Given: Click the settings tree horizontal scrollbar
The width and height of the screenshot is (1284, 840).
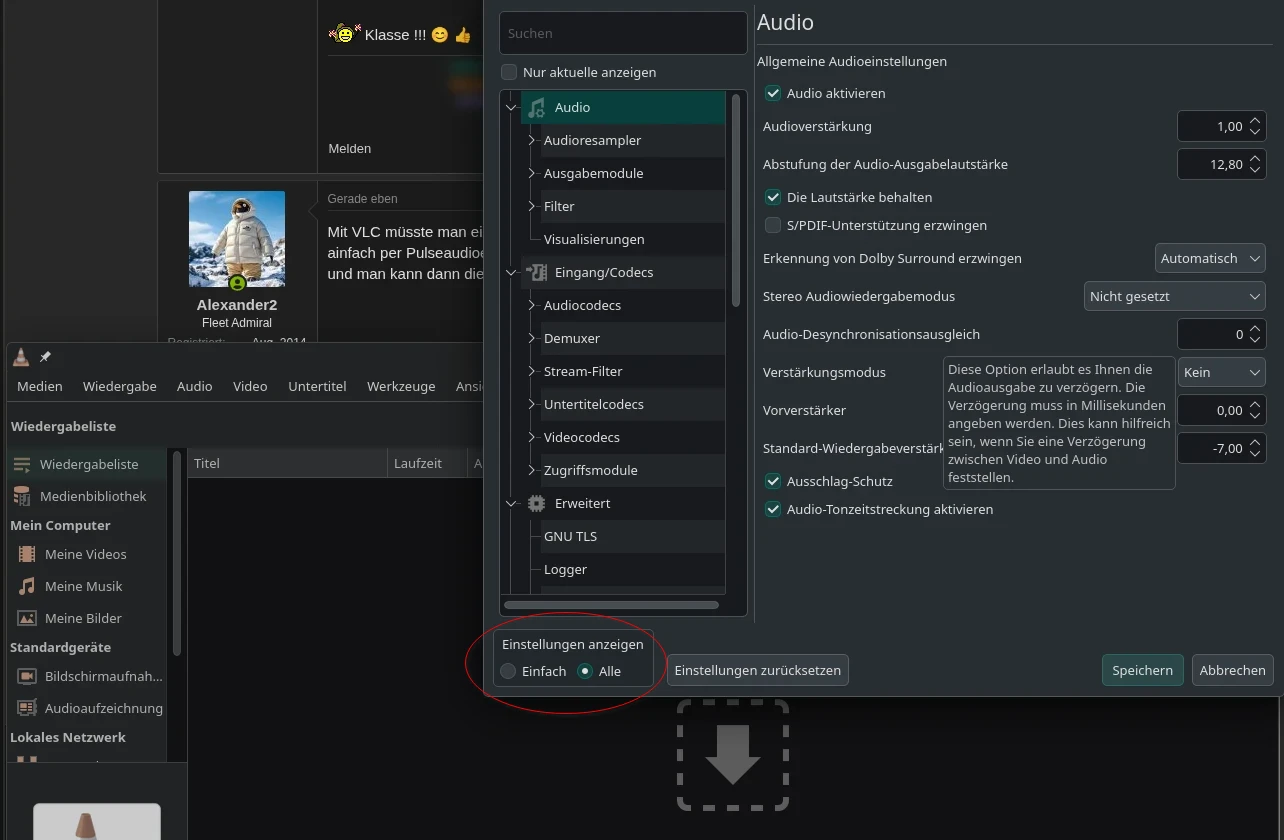Looking at the screenshot, I should (x=611, y=605).
